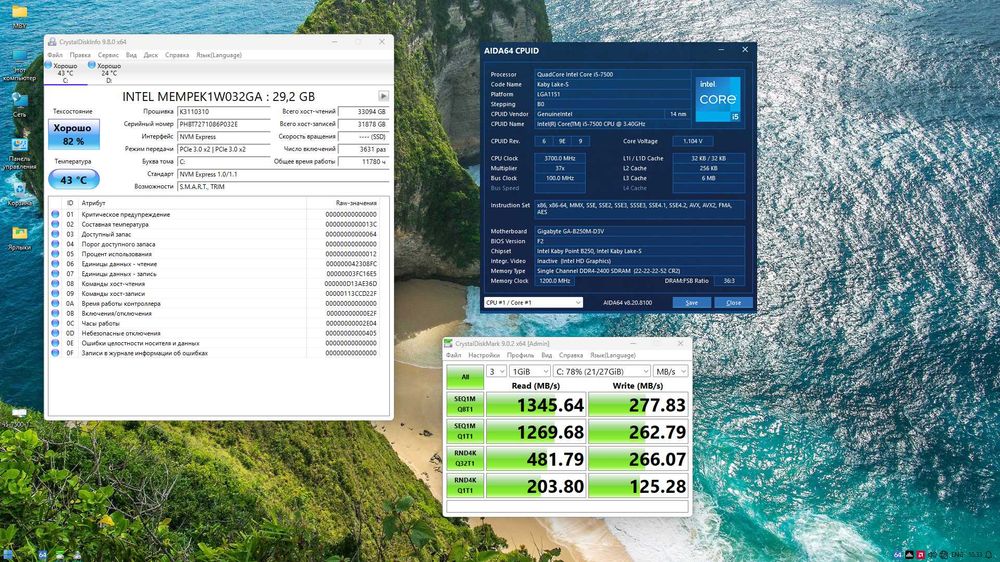This screenshot has width=1000, height=562.
Task: Click the AIDA64 tray icon
Action: tap(898, 554)
